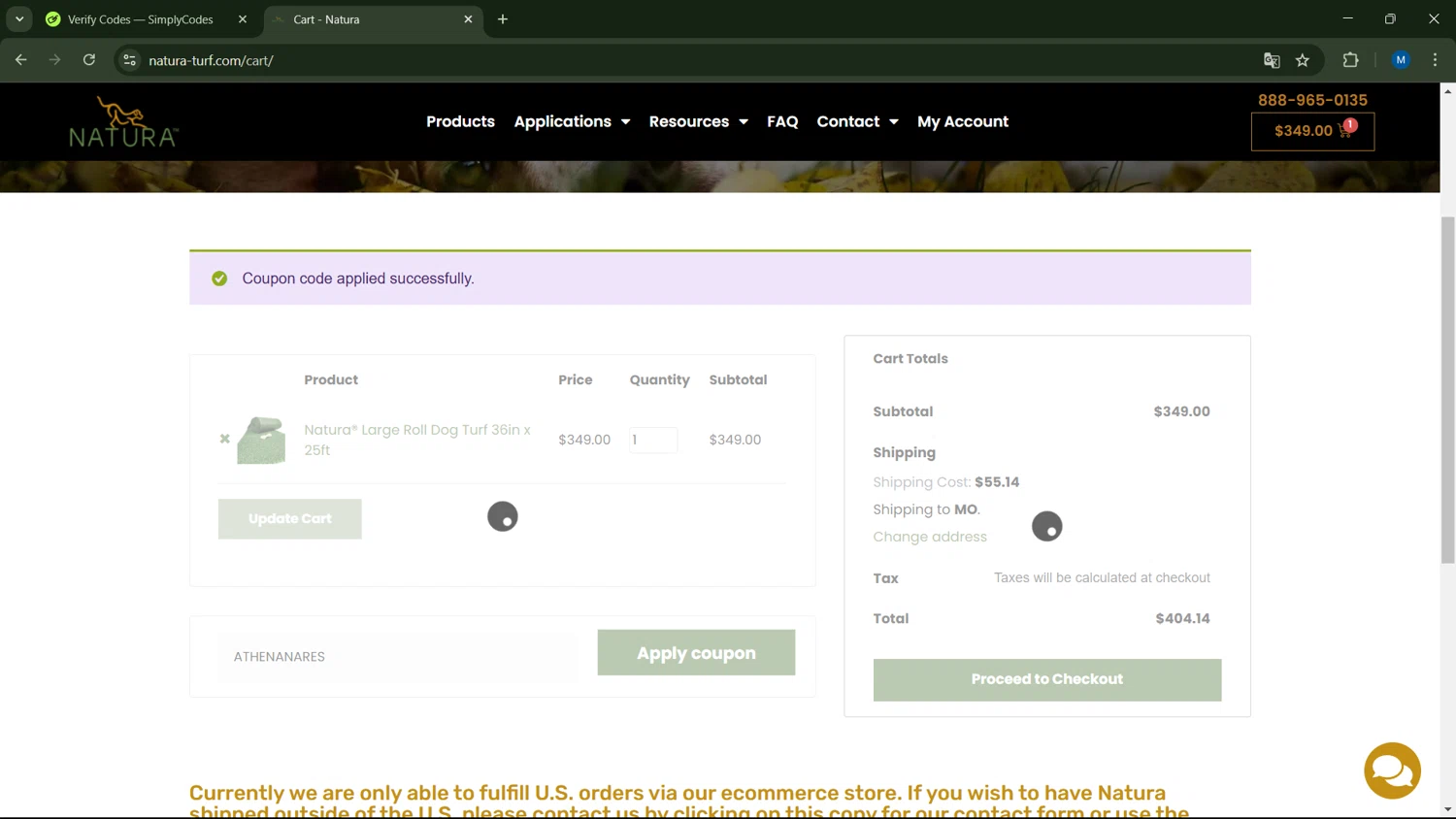Remove Natura Large Roll Dog Turf item

[x=225, y=439]
